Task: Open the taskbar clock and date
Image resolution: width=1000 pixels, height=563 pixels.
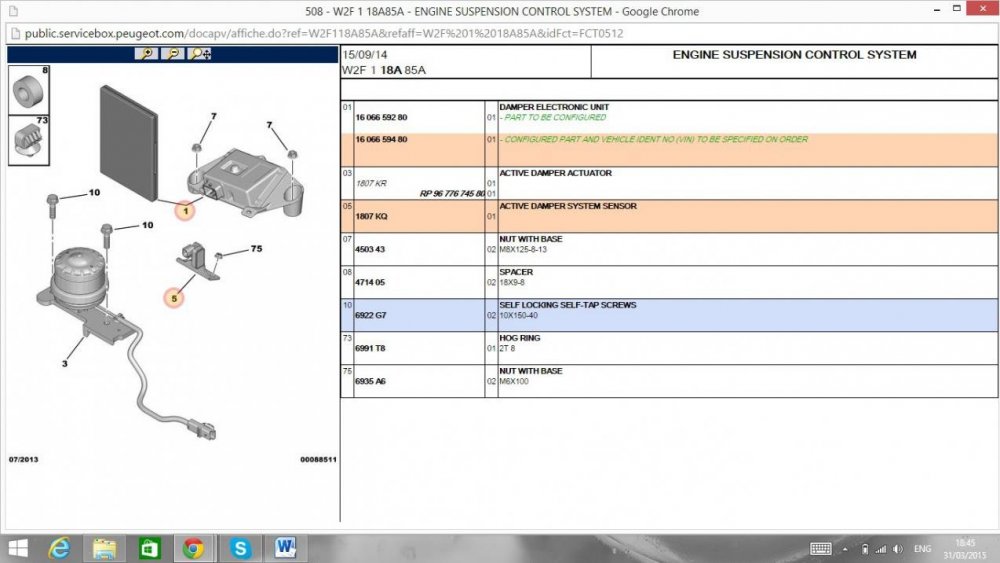Action: (964, 549)
